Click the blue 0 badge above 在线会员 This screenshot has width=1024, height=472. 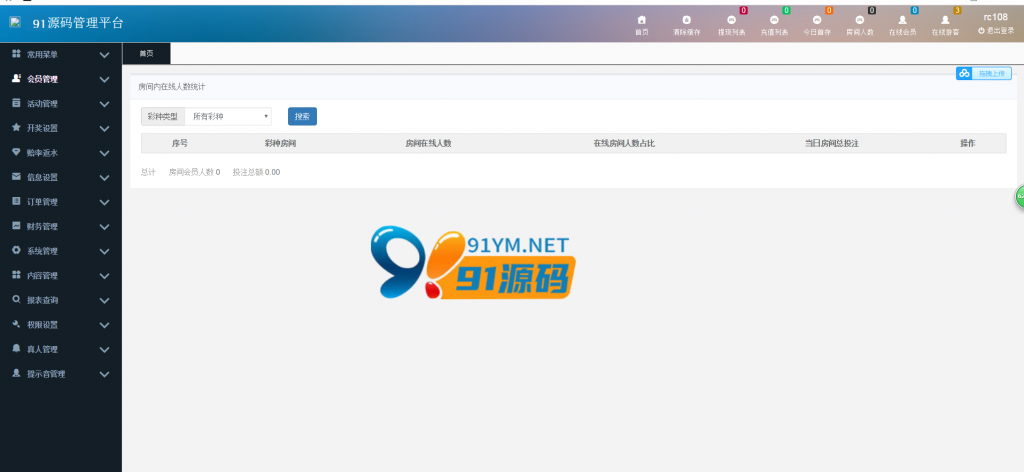point(914,10)
